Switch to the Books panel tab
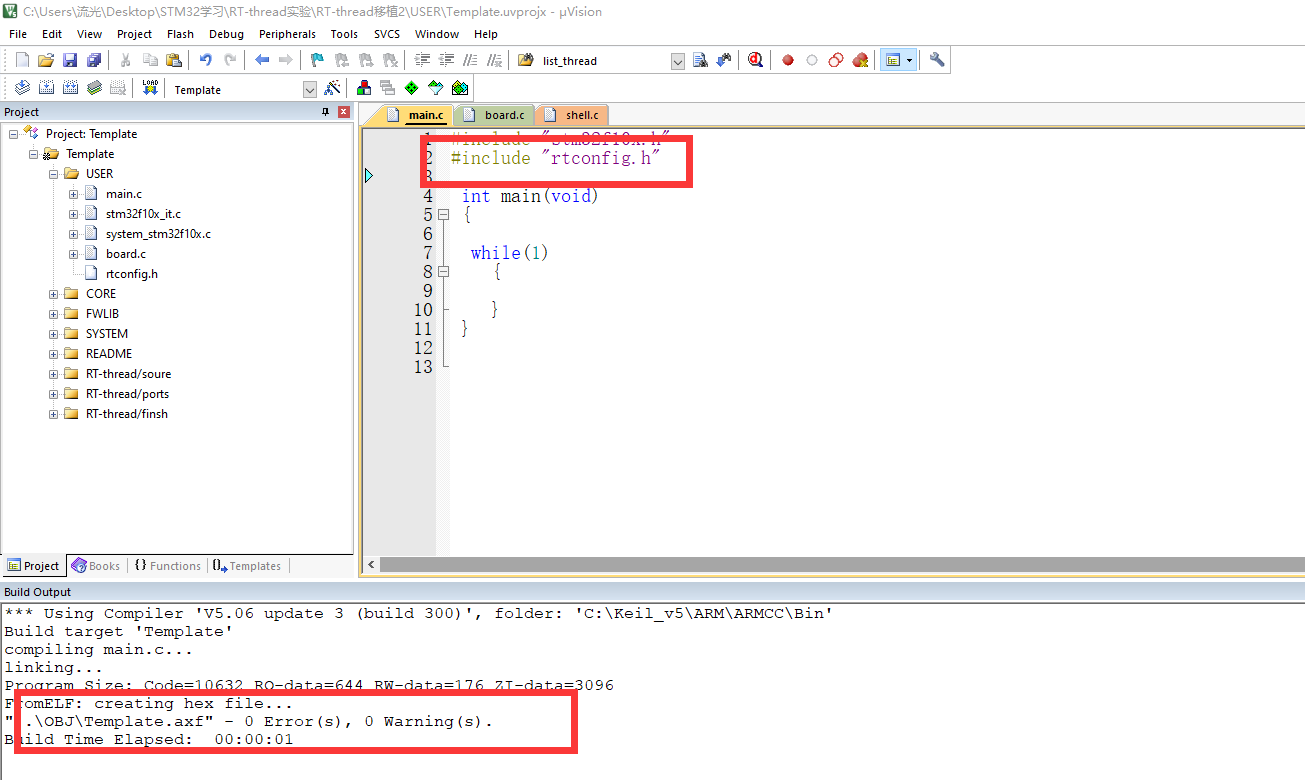Screen dimensions: 1305x780 point(96,566)
